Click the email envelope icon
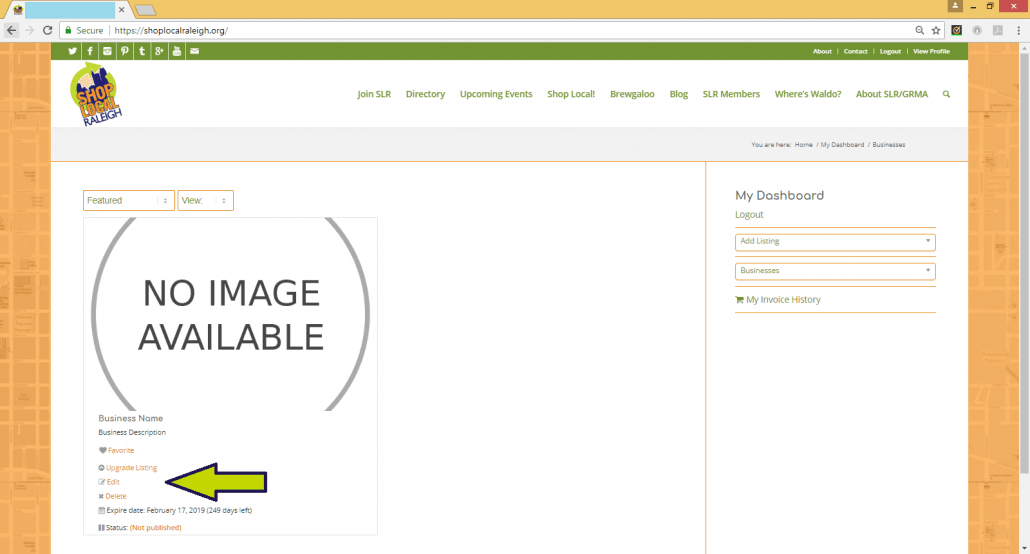This screenshot has width=1030, height=554. coord(194,51)
